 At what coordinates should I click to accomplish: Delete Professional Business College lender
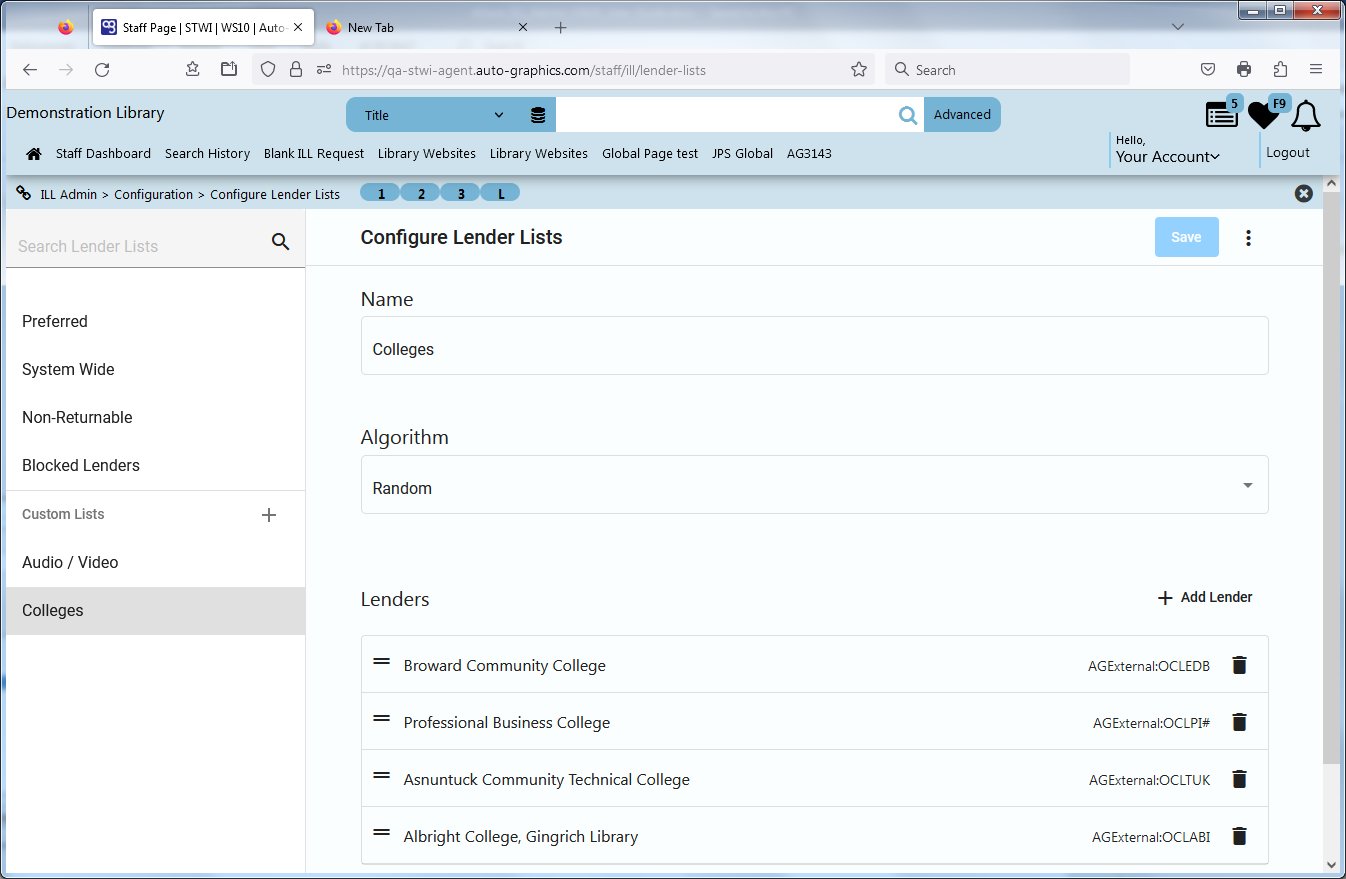click(1239, 722)
